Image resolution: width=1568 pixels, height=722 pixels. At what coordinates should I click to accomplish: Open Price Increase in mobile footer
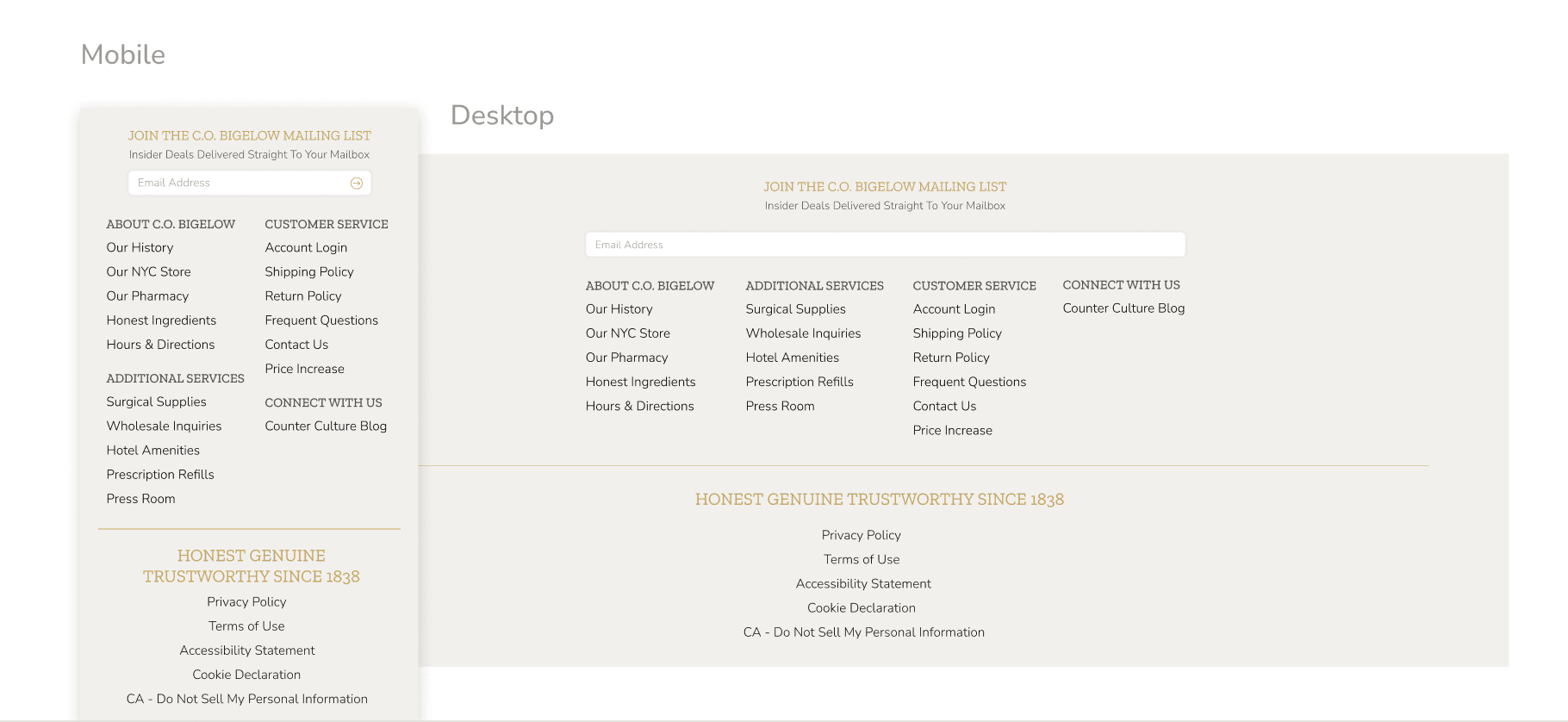coord(304,368)
